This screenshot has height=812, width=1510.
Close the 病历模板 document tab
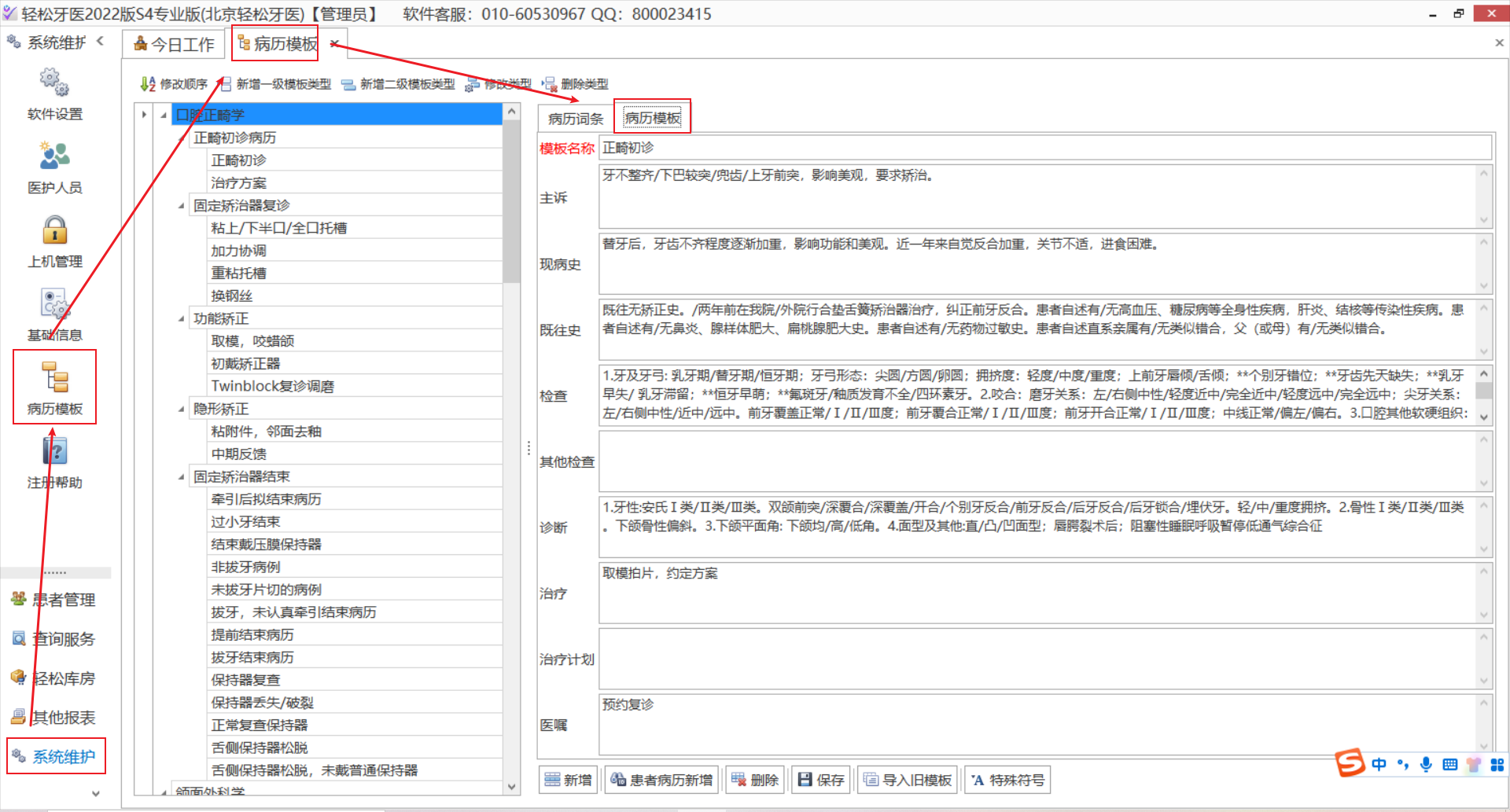click(x=333, y=44)
